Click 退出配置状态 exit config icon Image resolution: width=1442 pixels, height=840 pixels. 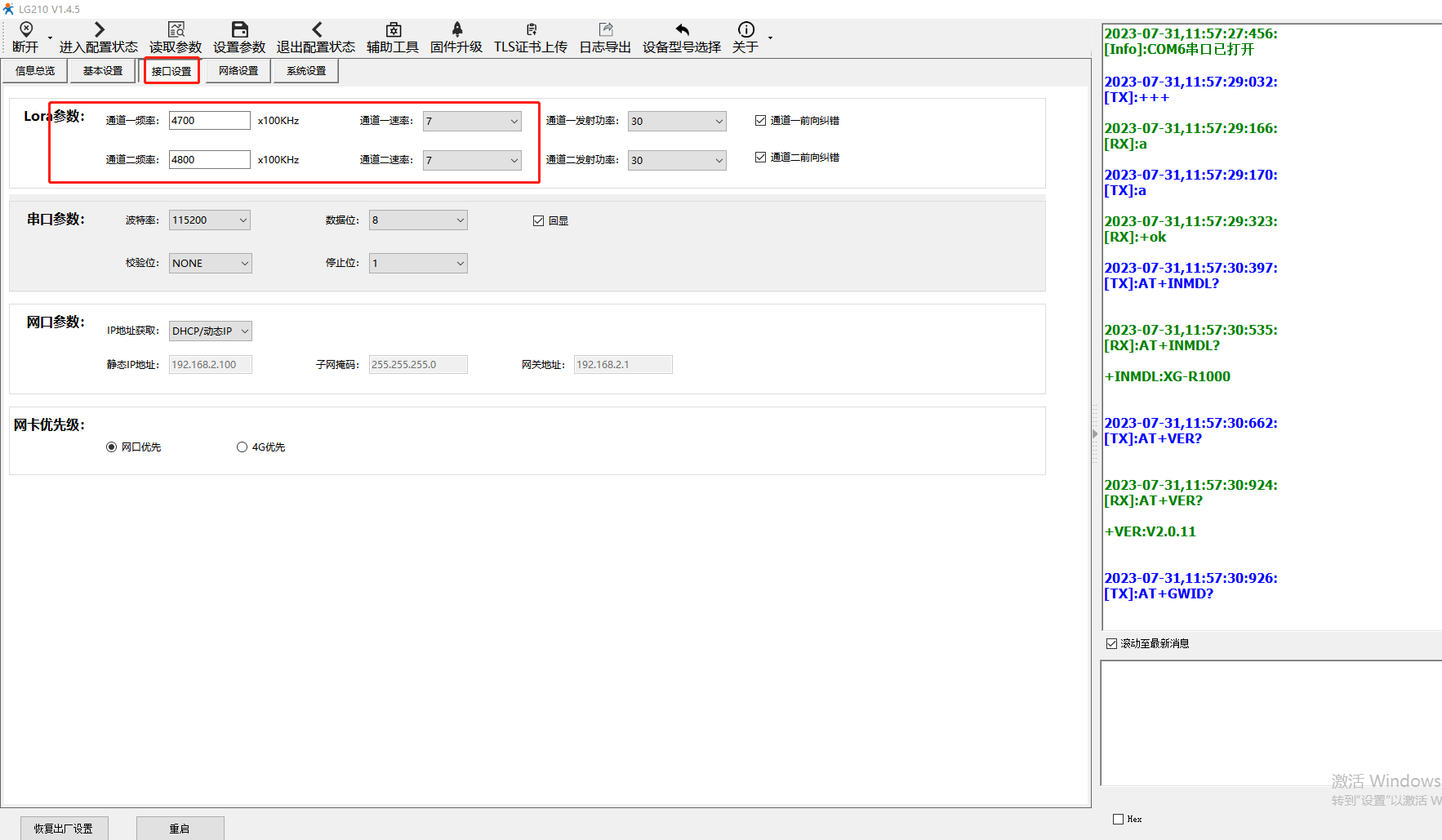click(x=316, y=30)
